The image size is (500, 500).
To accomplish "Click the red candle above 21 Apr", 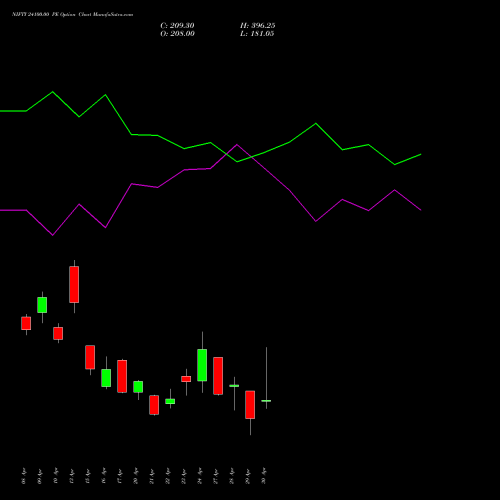I will (154, 405).
